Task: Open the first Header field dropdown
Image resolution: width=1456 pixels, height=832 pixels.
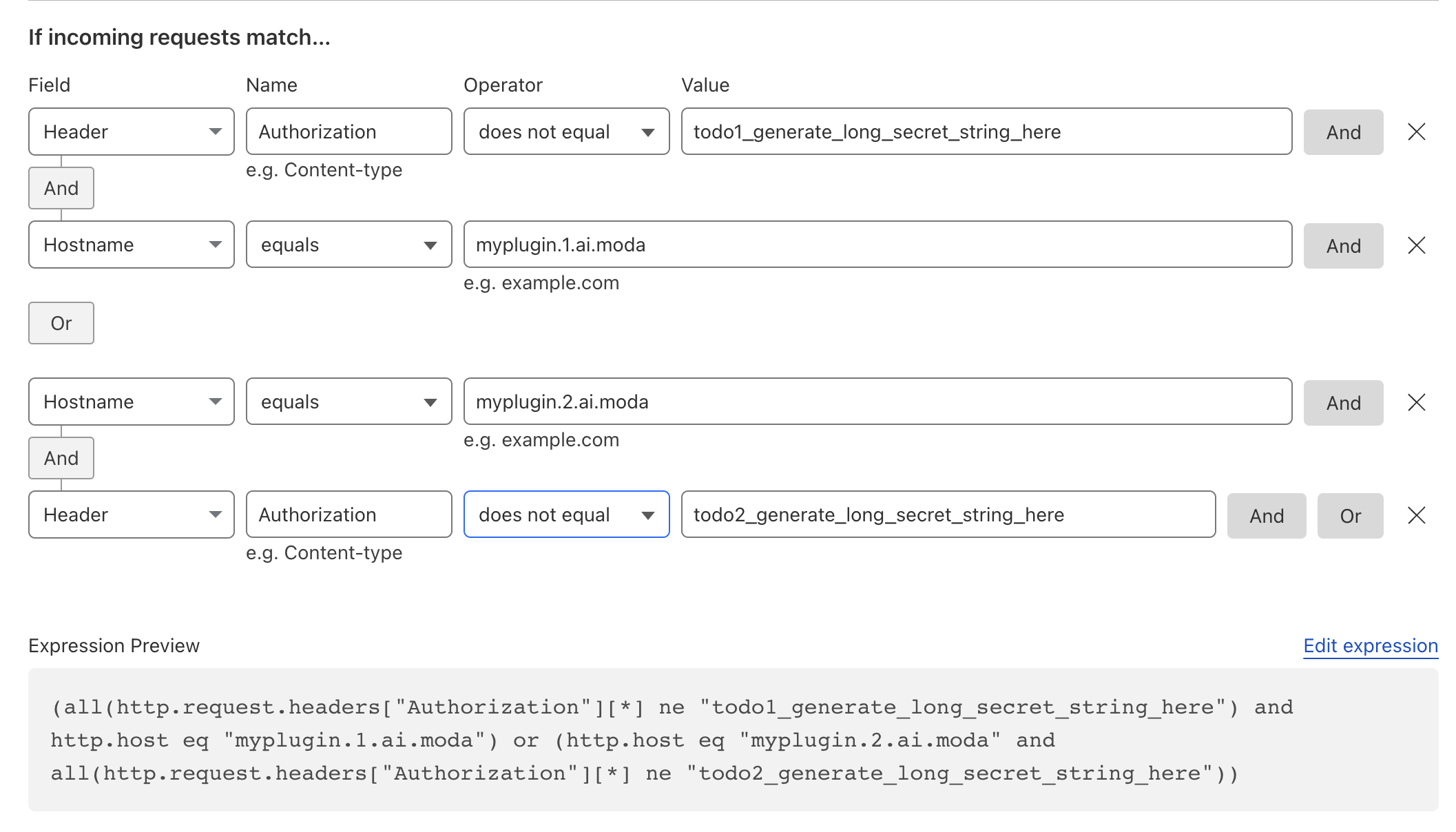Action: click(x=131, y=132)
